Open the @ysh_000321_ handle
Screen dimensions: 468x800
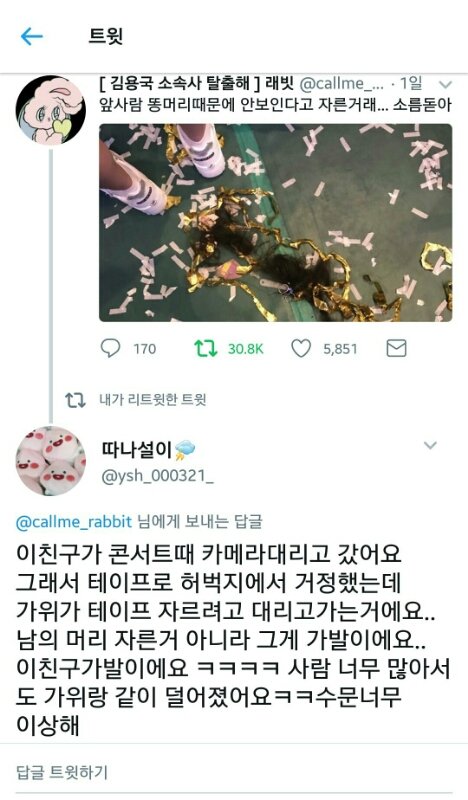click(157, 477)
